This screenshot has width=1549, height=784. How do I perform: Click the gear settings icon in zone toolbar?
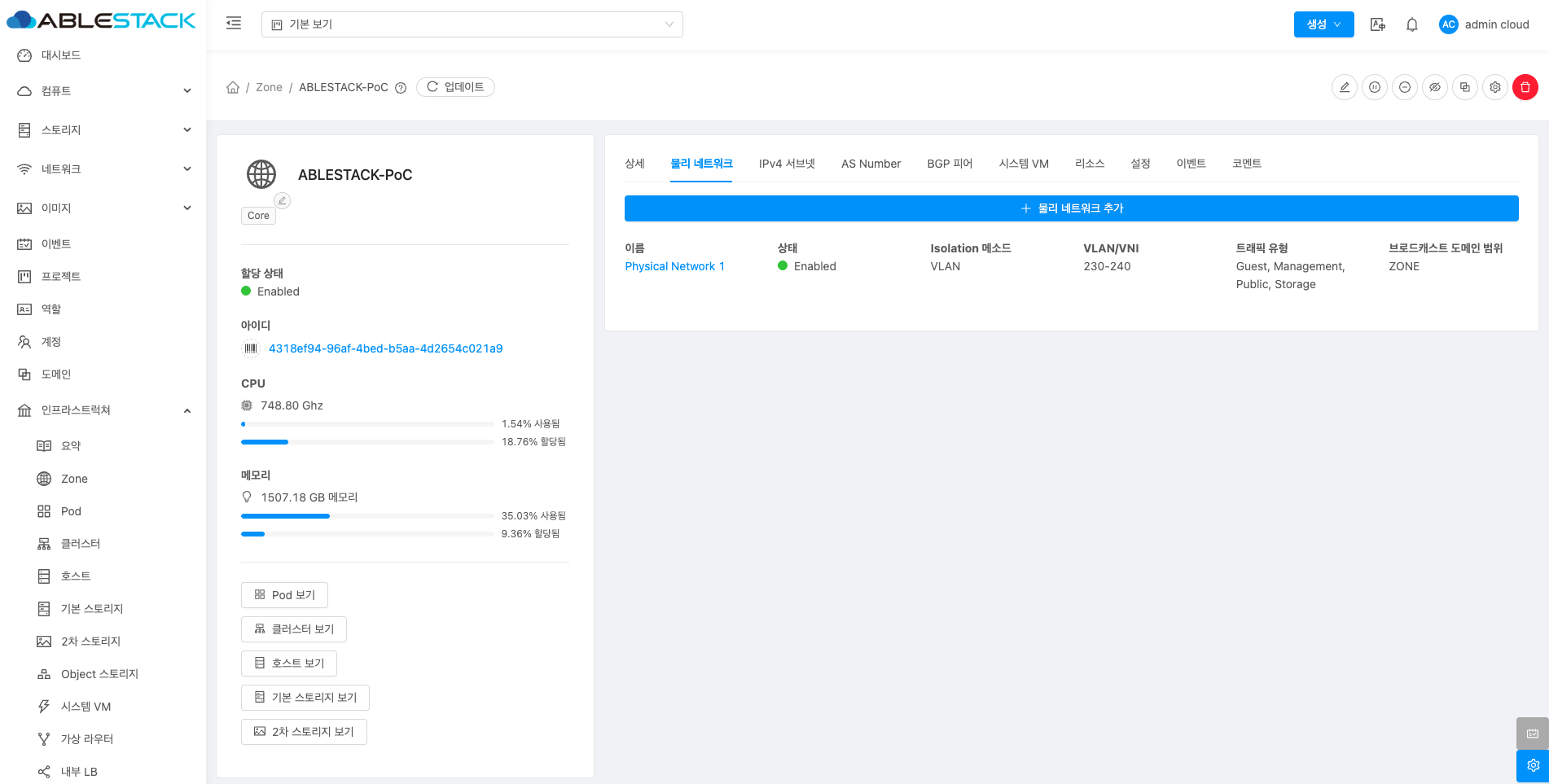point(1495,87)
